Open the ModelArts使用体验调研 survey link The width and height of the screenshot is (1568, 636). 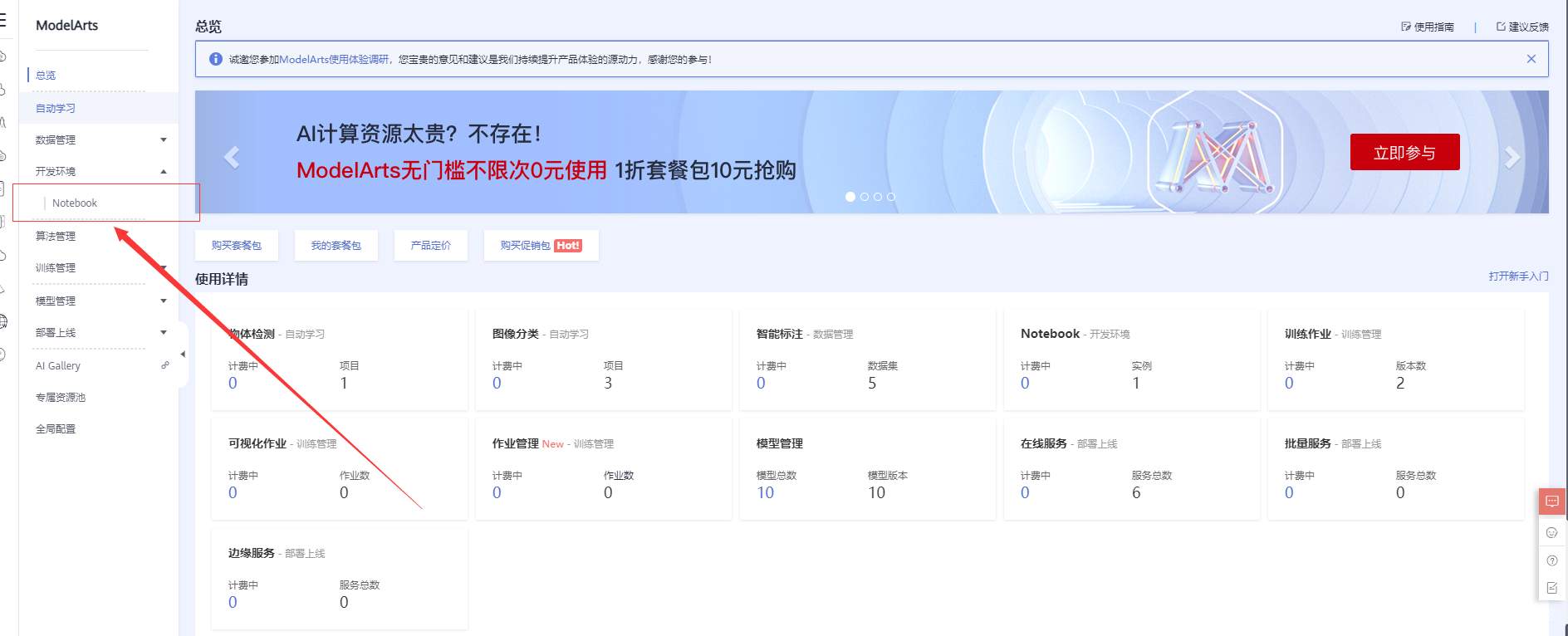tap(334, 59)
